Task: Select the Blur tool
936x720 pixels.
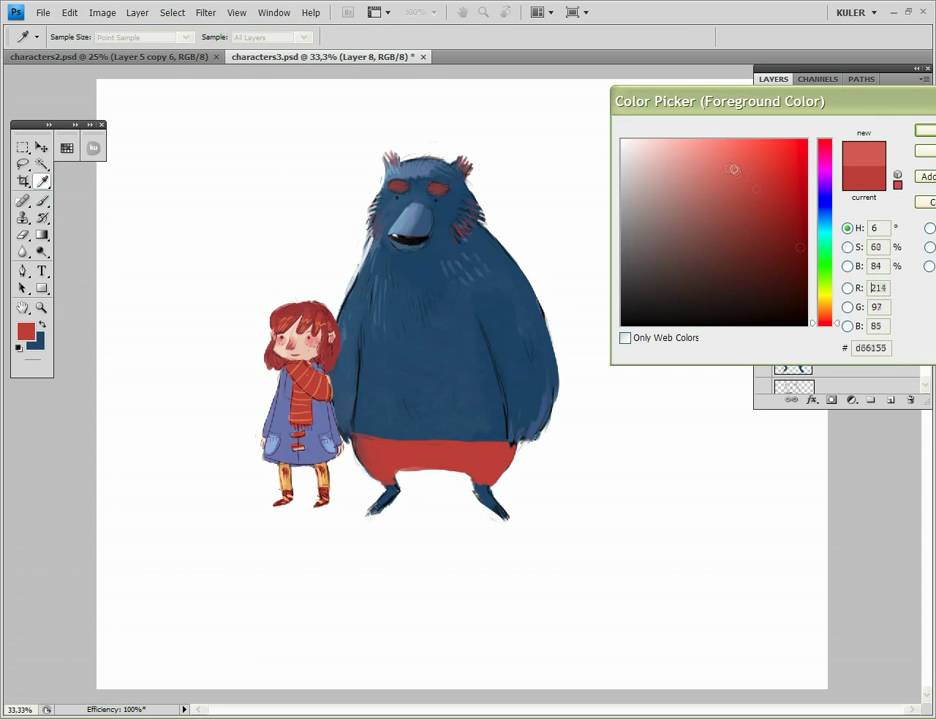Action: [23, 252]
